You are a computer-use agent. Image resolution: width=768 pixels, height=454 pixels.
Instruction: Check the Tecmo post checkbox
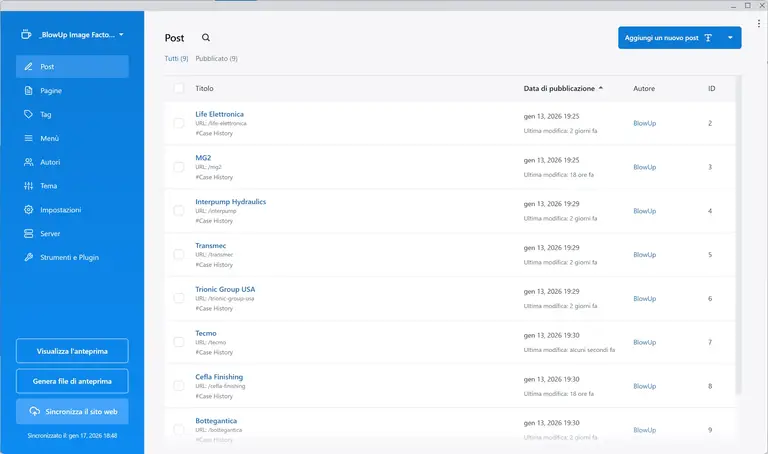(x=179, y=342)
